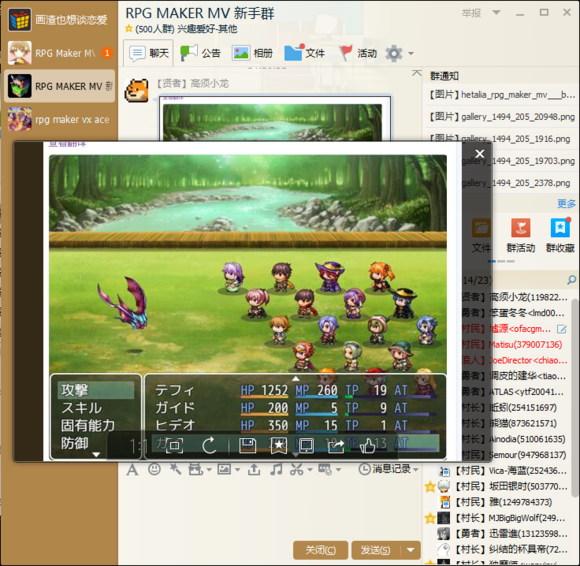Like the image with the thumbs-up icon
The width and height of the screenshot is (580, 566).
(x=368, y=446)
